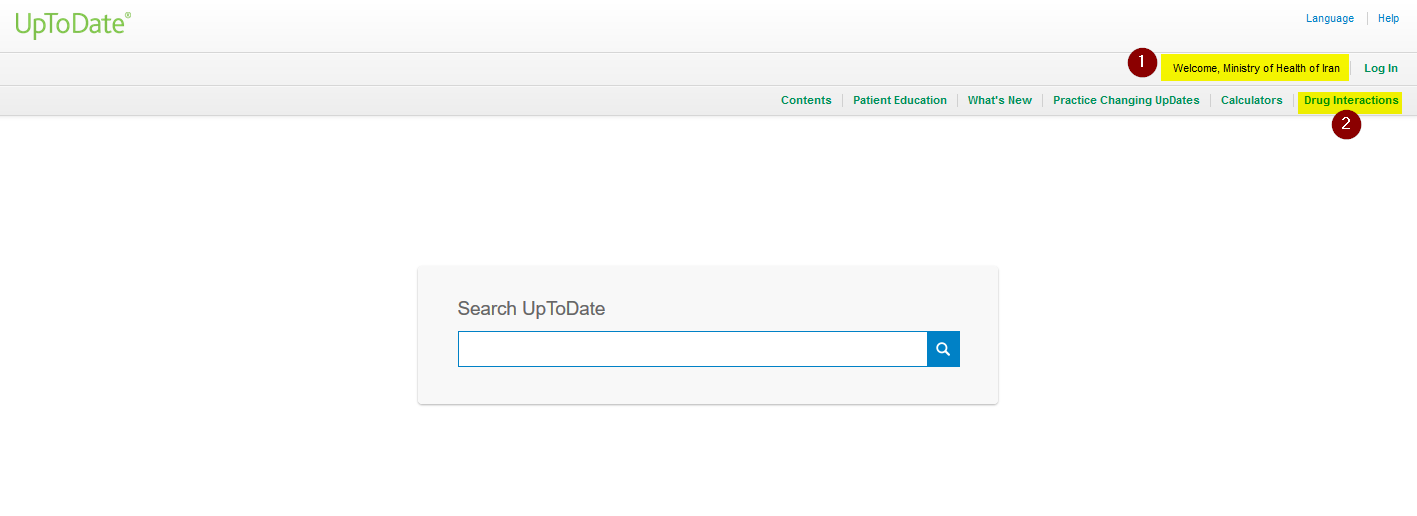Open the Calculators page
This screenshot has width=1417, height=516.
(x=1251, y=100)
